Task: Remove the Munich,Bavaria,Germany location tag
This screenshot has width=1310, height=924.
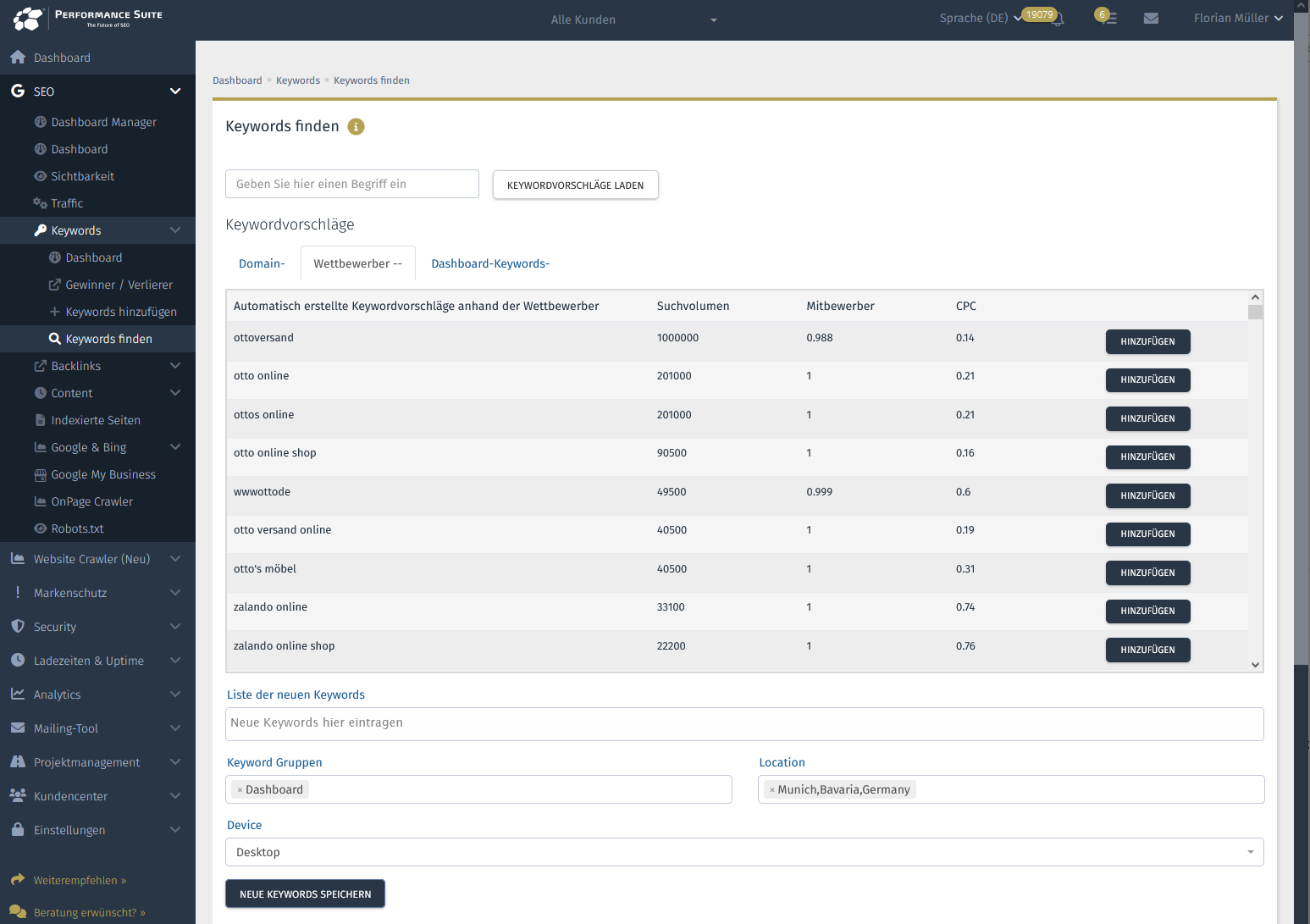Action: [x=772, y=790]
